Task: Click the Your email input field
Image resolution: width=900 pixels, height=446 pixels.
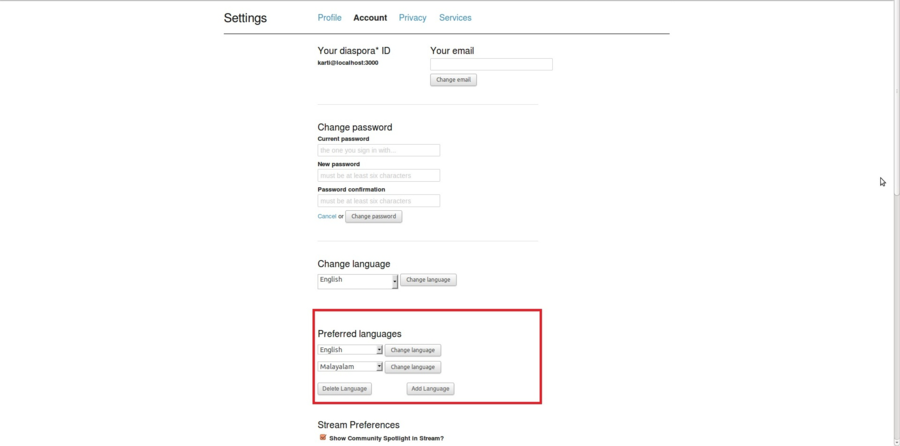Action: pyautogui.click(x=491, y=64)
